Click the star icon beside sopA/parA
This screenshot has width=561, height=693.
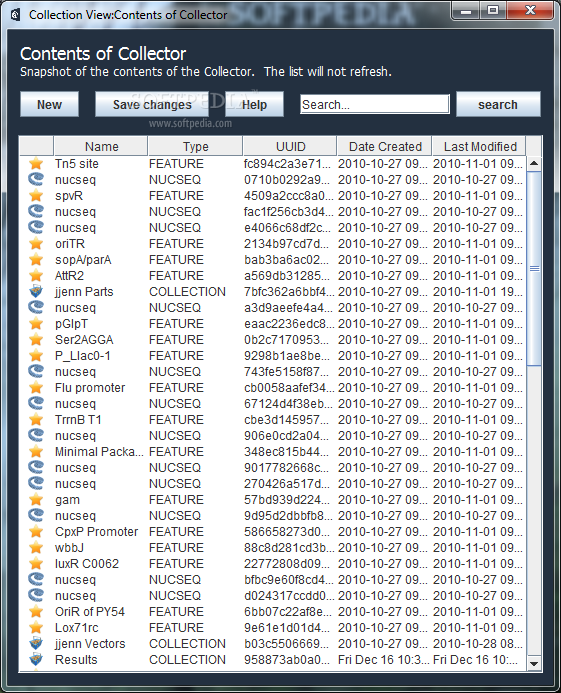[36, 259]
